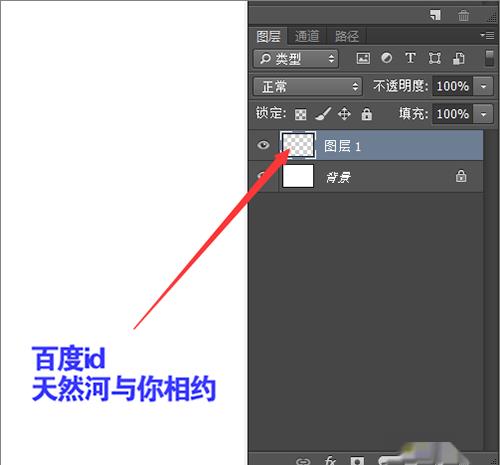
Task: Click the trash delete icon at top
Action: pyautogui.click(x=463, y=15)
